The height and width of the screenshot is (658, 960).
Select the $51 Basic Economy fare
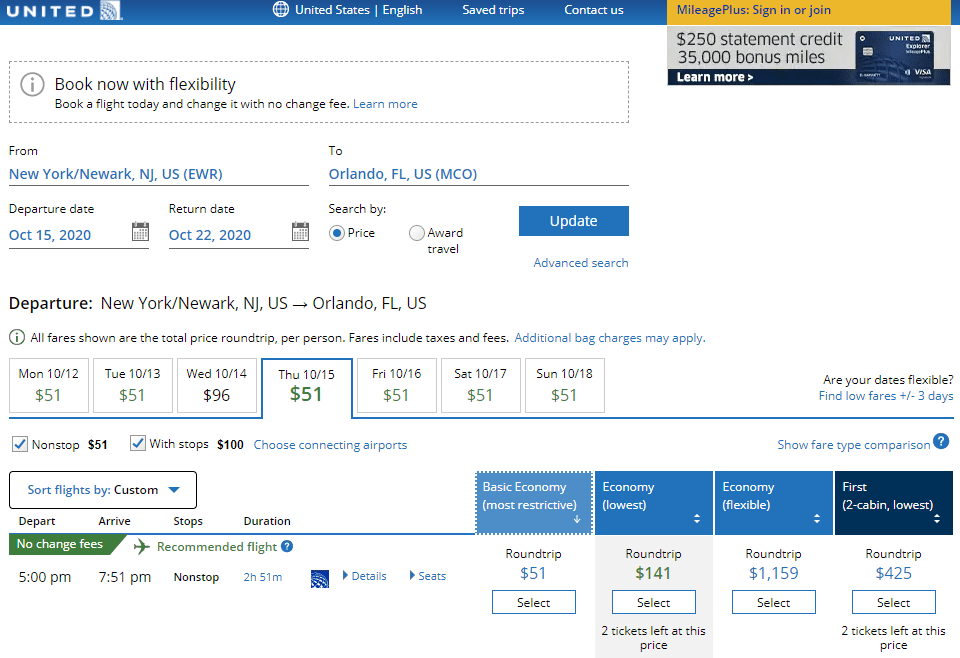coord(534,602)
